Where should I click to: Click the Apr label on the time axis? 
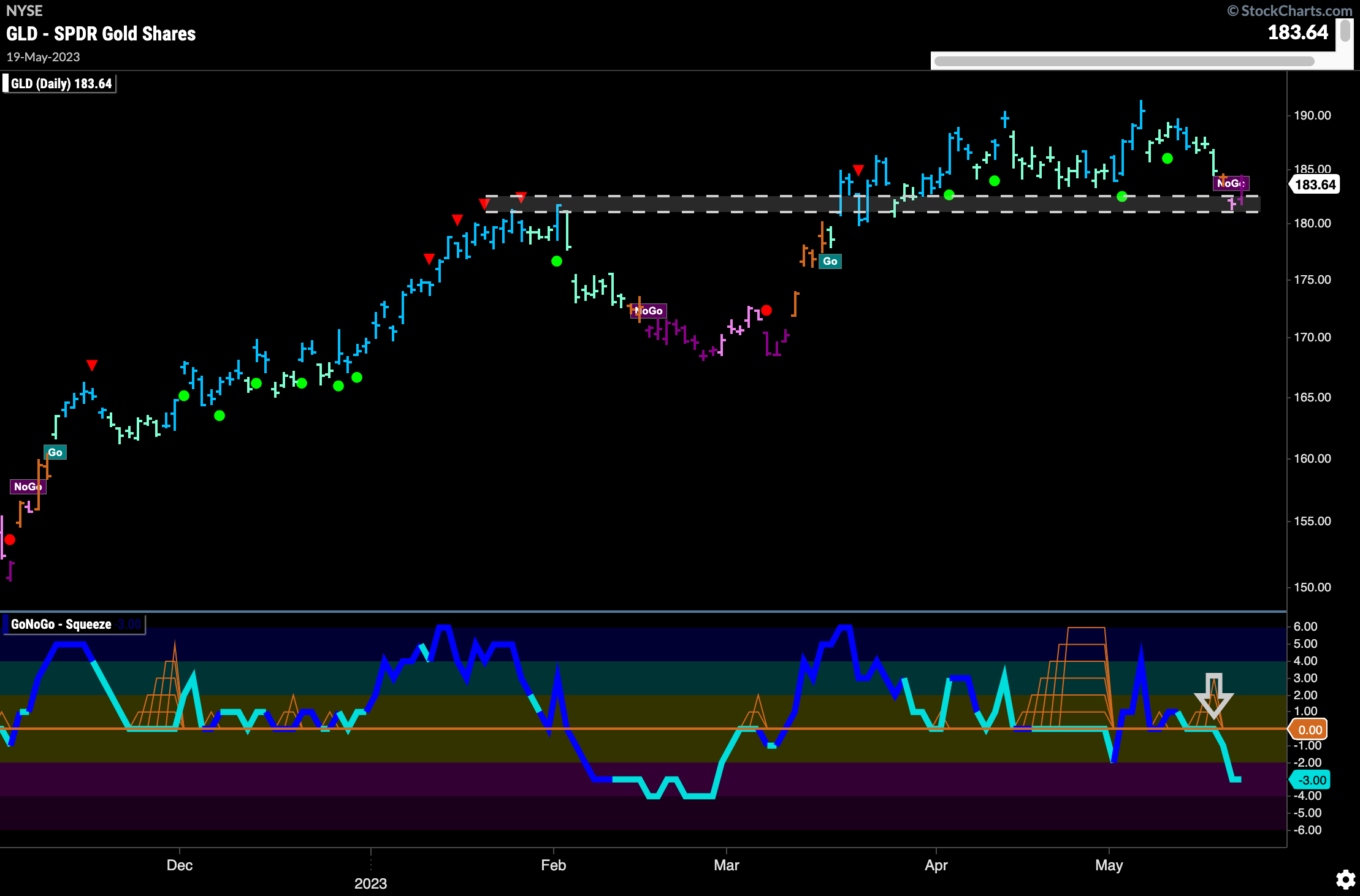936,865
